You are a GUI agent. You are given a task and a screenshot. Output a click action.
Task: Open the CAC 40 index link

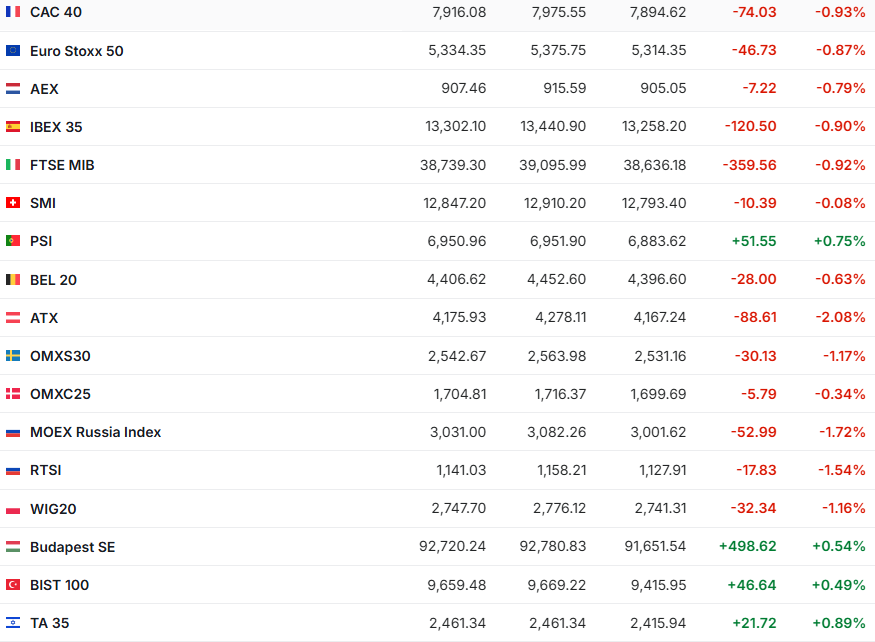point(56,12)
